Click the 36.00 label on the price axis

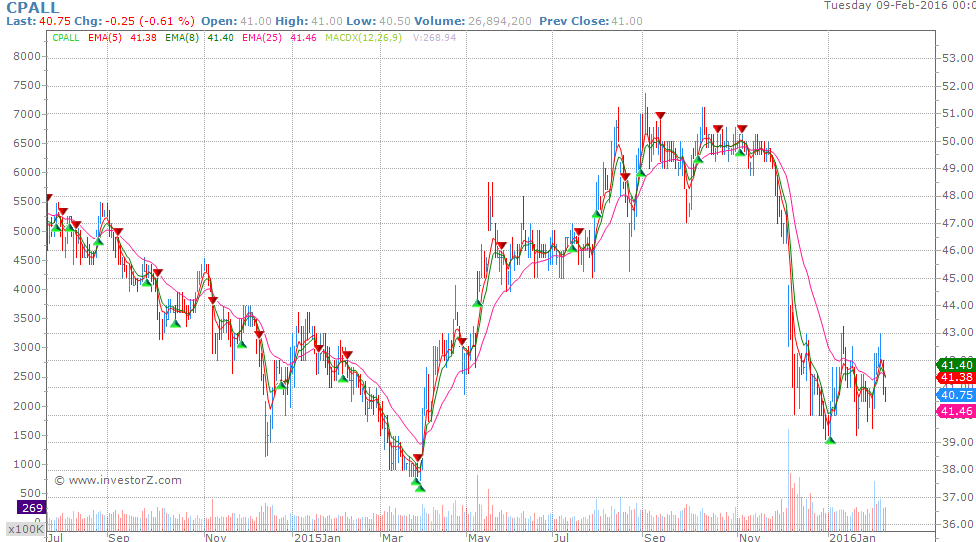(958, 524)
